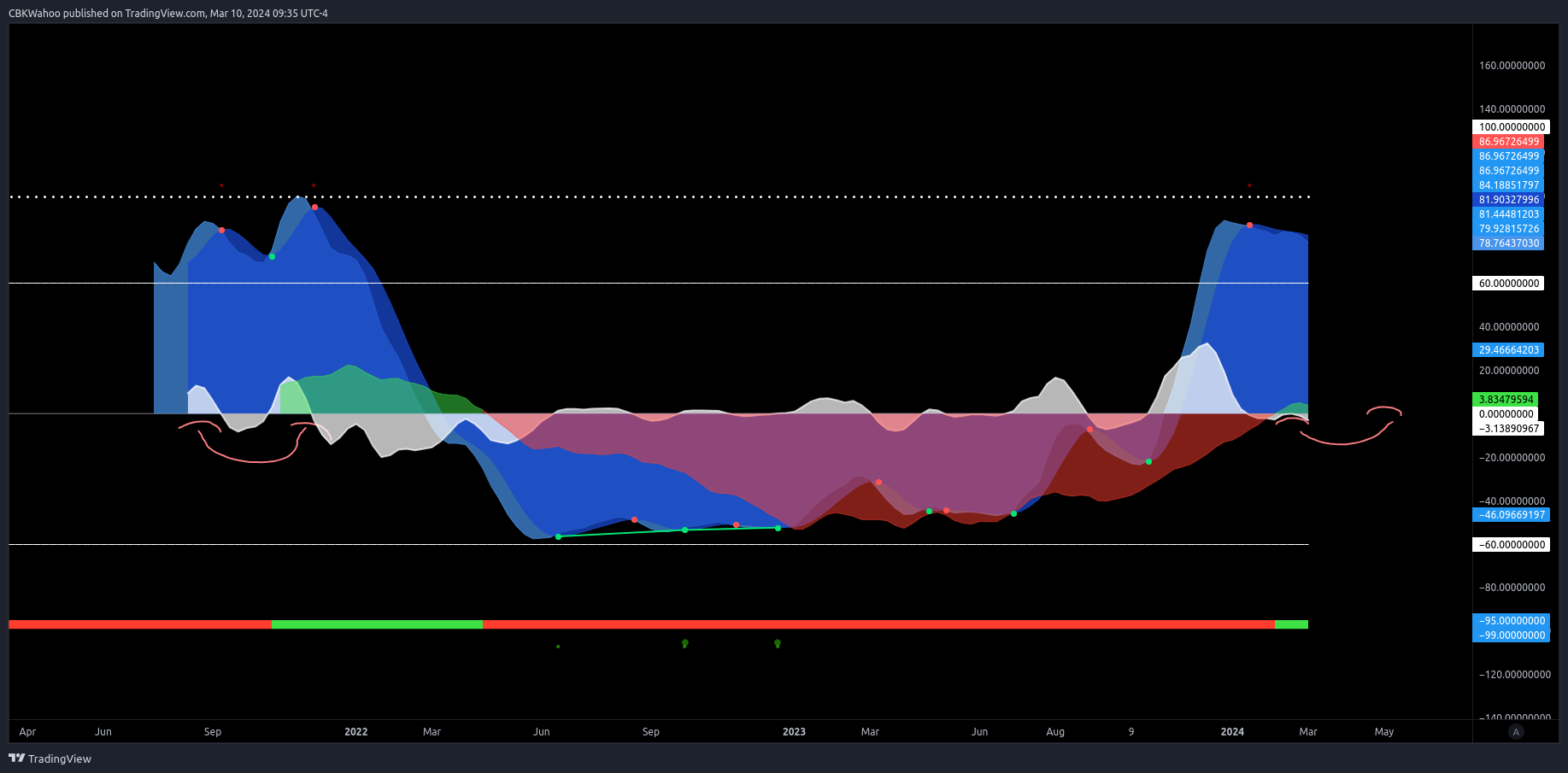Select the white 100.00000000 level label
1568x773 pixels.
[1511, 127]
